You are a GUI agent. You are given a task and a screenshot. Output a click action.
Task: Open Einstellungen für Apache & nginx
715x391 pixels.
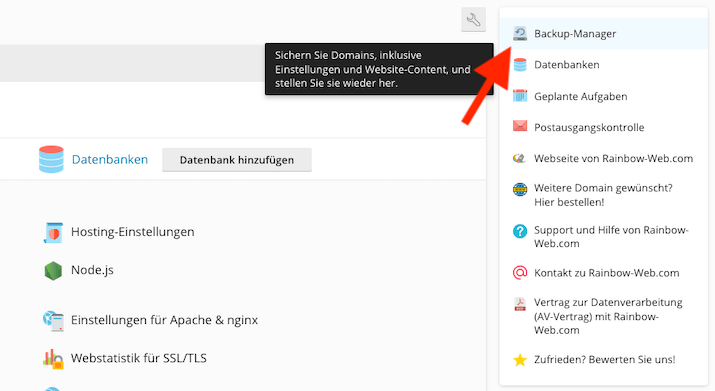164,320
